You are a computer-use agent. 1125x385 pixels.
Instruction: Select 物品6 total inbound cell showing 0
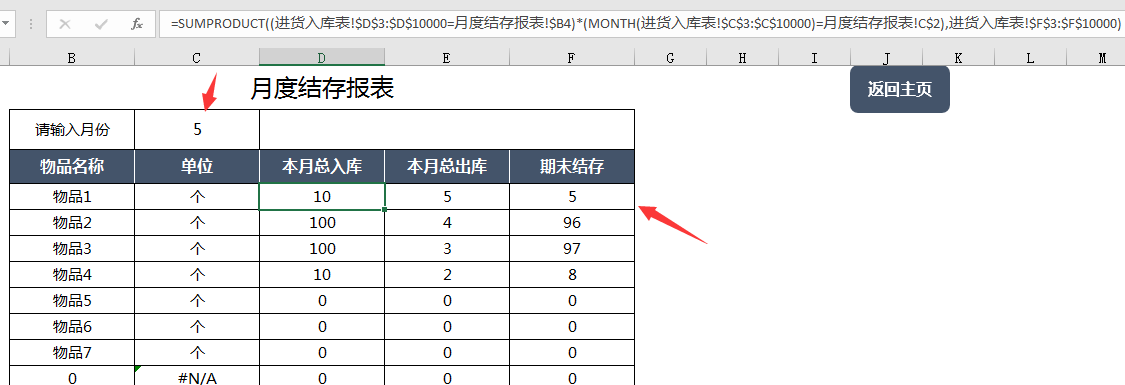coord(322,327)
